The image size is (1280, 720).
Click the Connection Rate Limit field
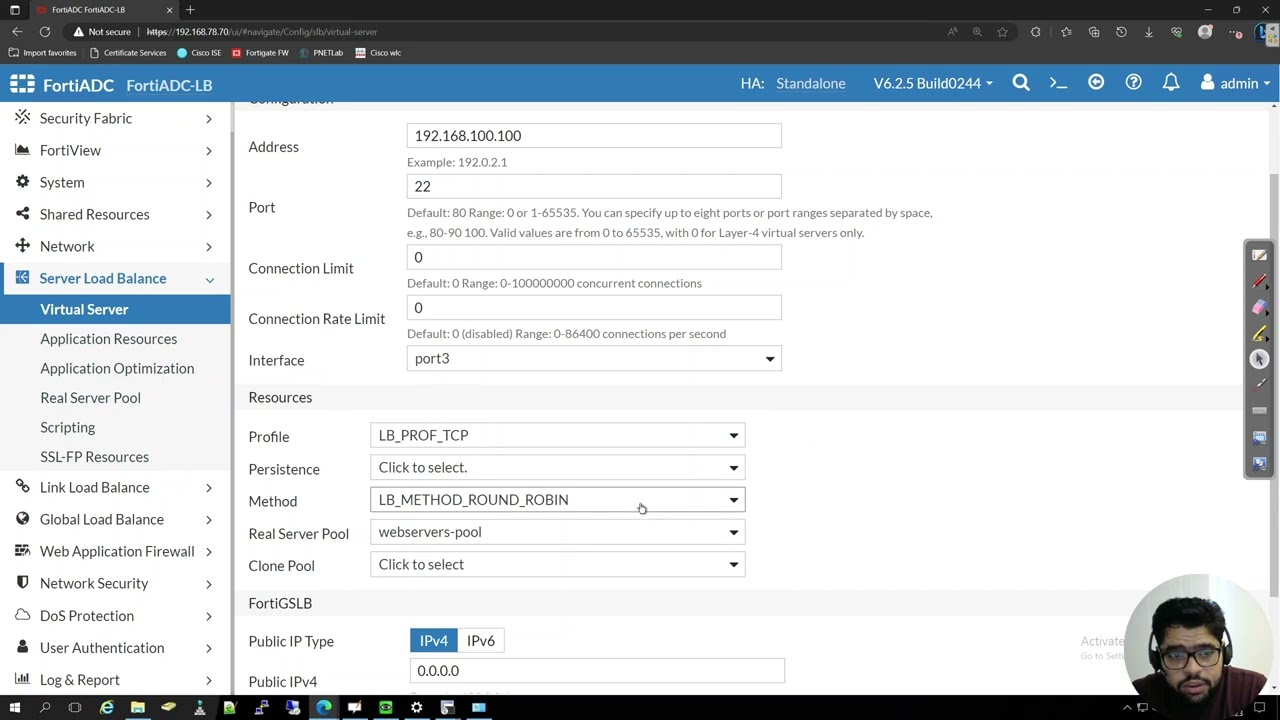pyautogui.click(x=594, y=308)
